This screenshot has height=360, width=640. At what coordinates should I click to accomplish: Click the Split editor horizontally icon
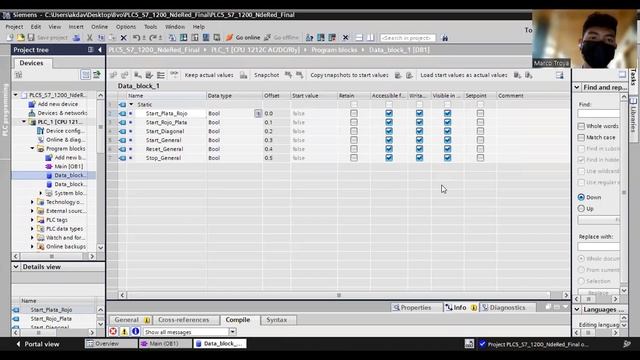(x=359, y=38)
